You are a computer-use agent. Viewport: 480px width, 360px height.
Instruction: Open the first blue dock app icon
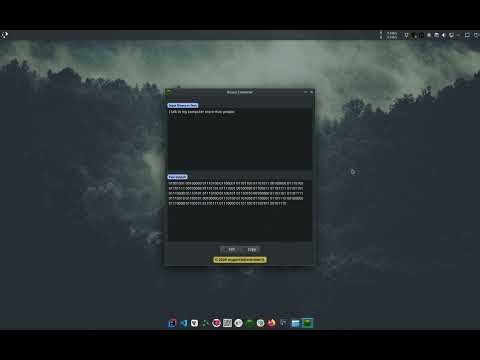tap(172, 323)
